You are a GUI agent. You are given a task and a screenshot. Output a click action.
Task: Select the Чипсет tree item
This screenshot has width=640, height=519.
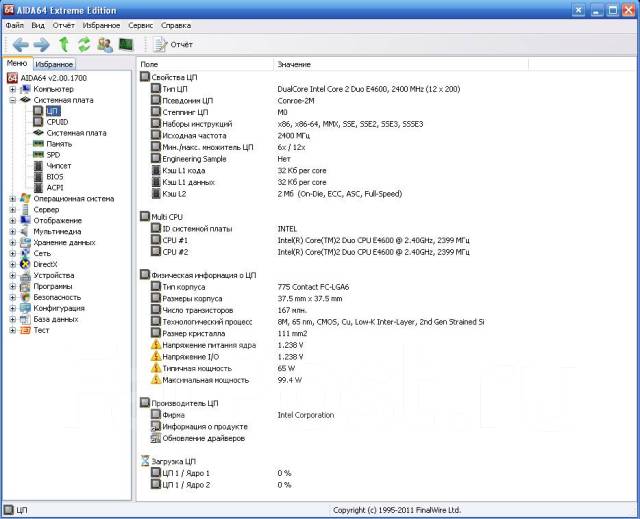coord(59,166)
